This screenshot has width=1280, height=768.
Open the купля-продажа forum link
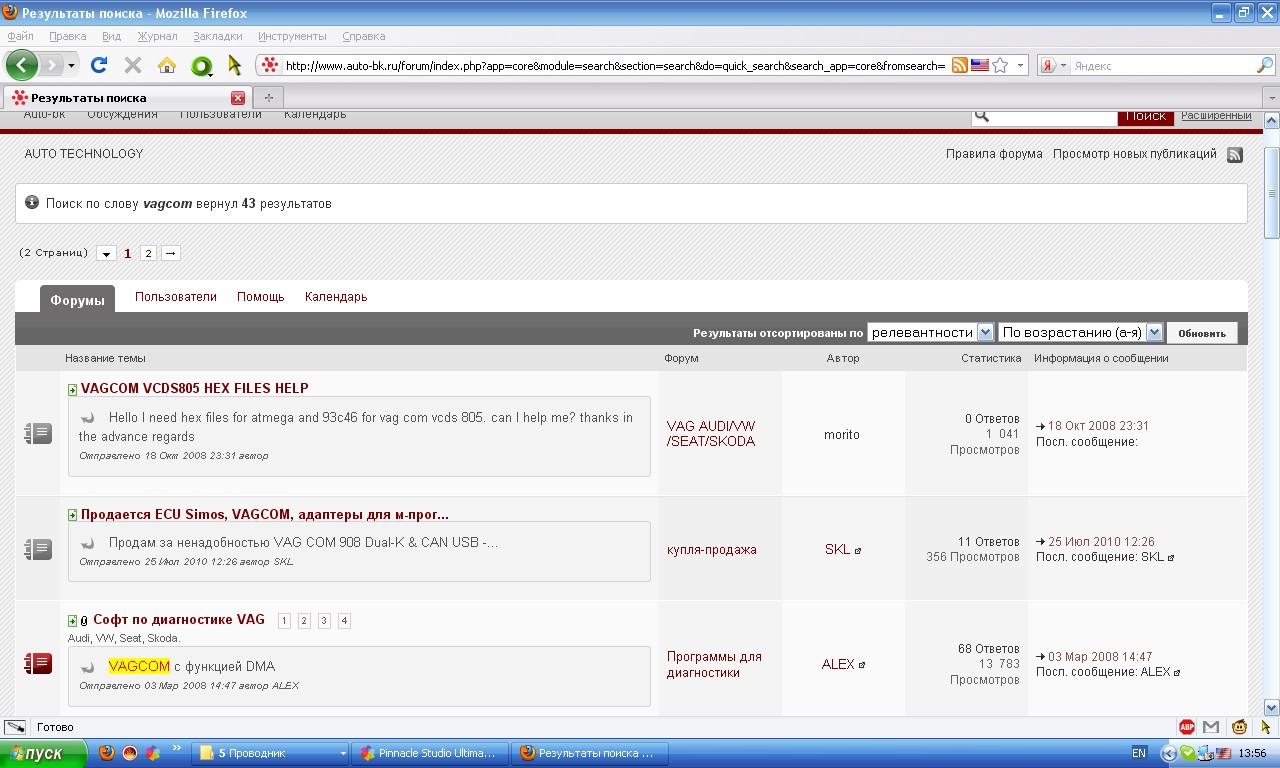(x=712, y=550)
